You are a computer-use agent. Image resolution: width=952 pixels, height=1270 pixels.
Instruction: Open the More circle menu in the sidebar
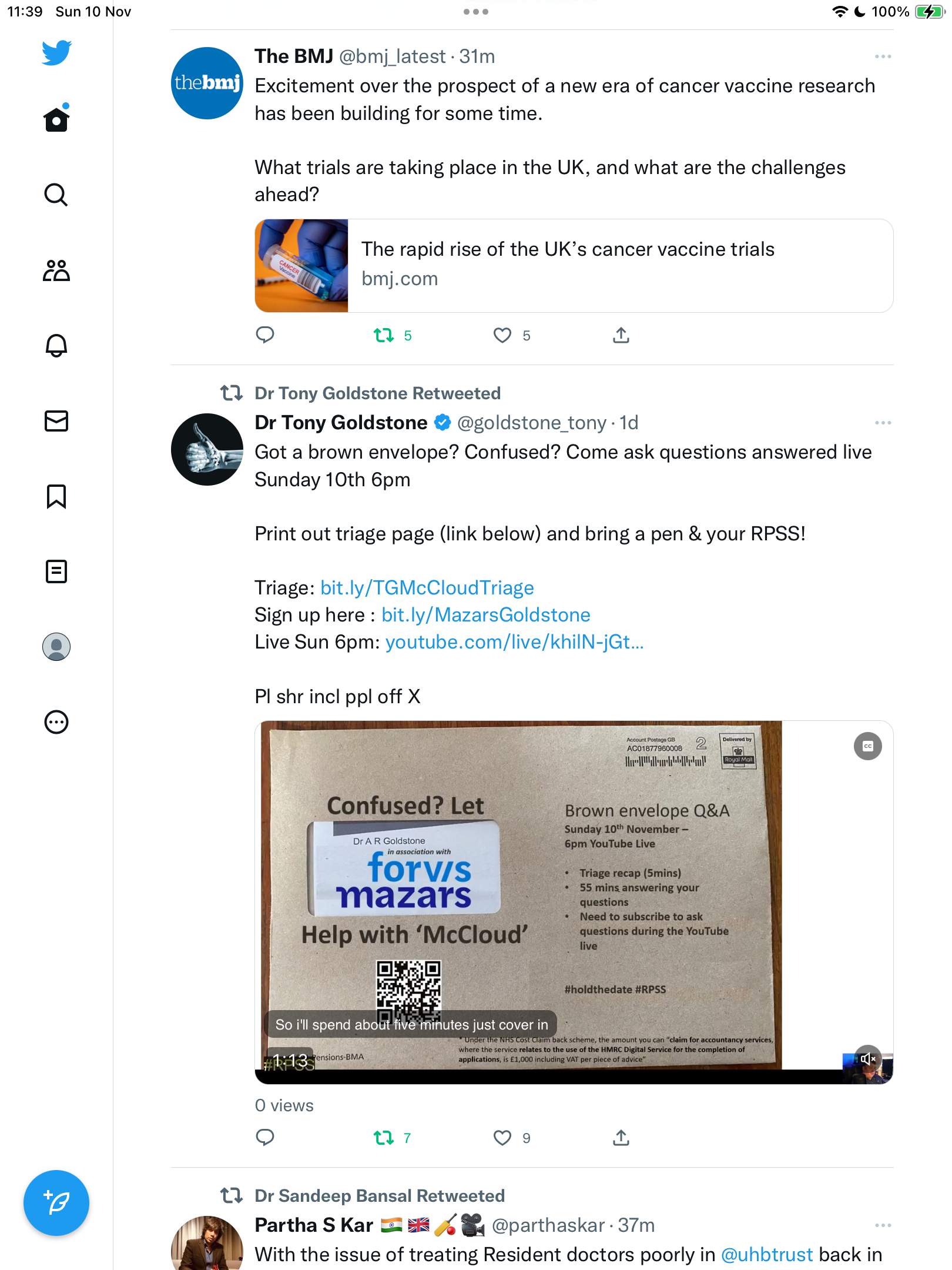tap(56, 722)
